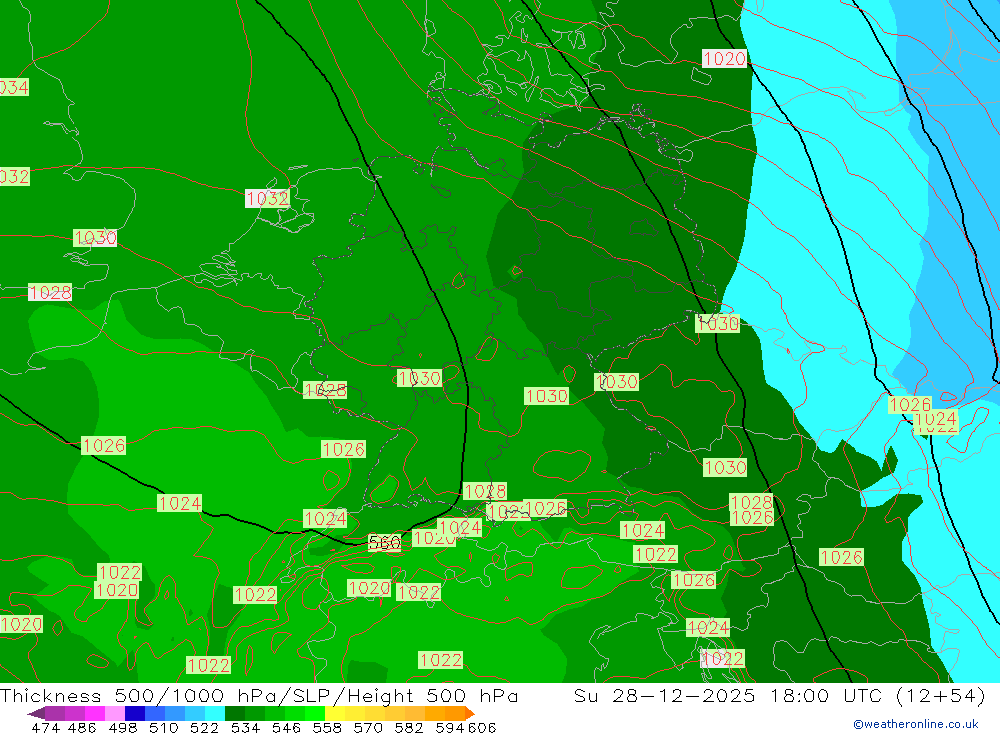
Task: Click legend value 582
Action: click(x=408, y=727)
